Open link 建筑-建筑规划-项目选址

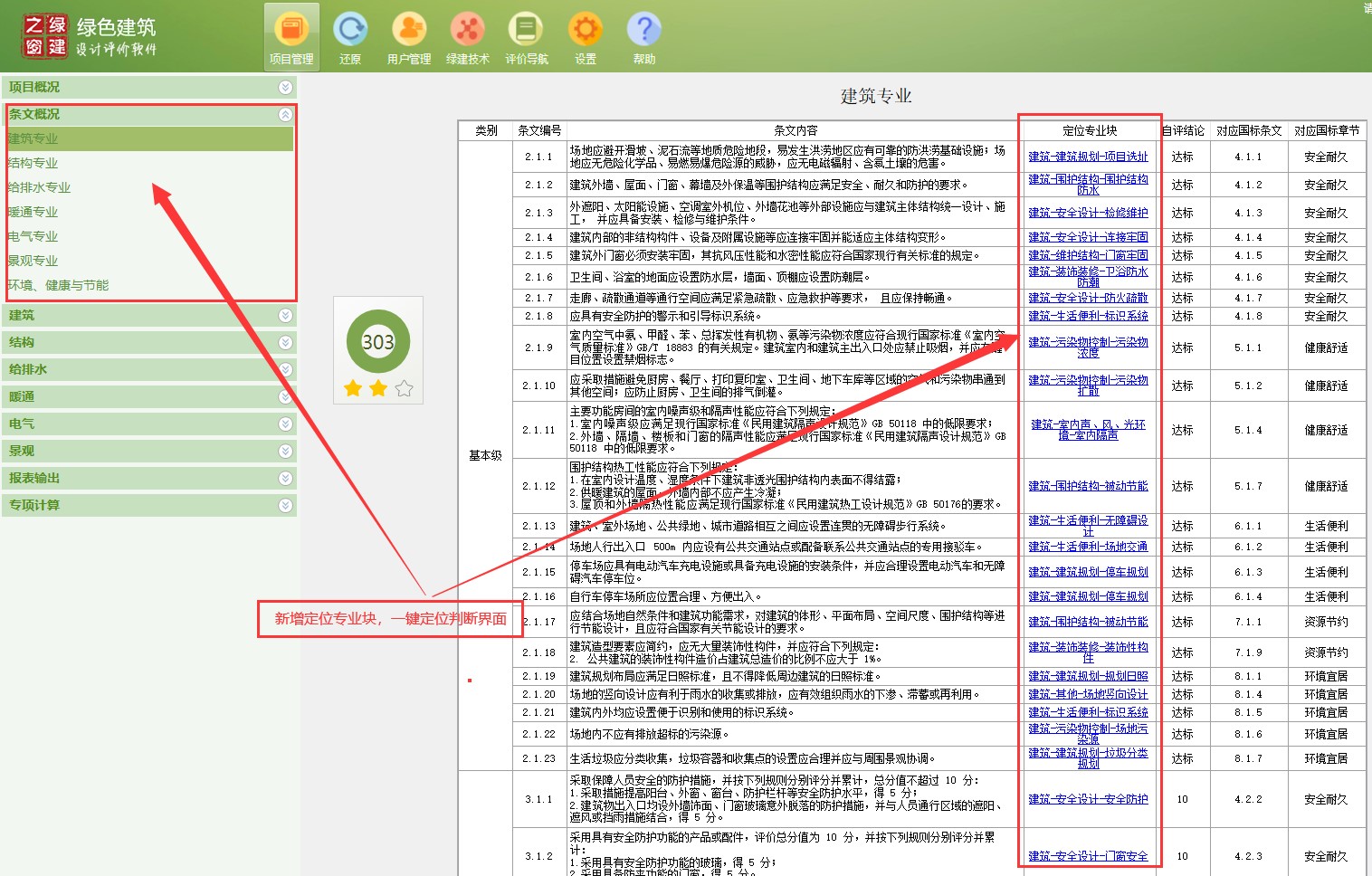(x=1088, y=157)
